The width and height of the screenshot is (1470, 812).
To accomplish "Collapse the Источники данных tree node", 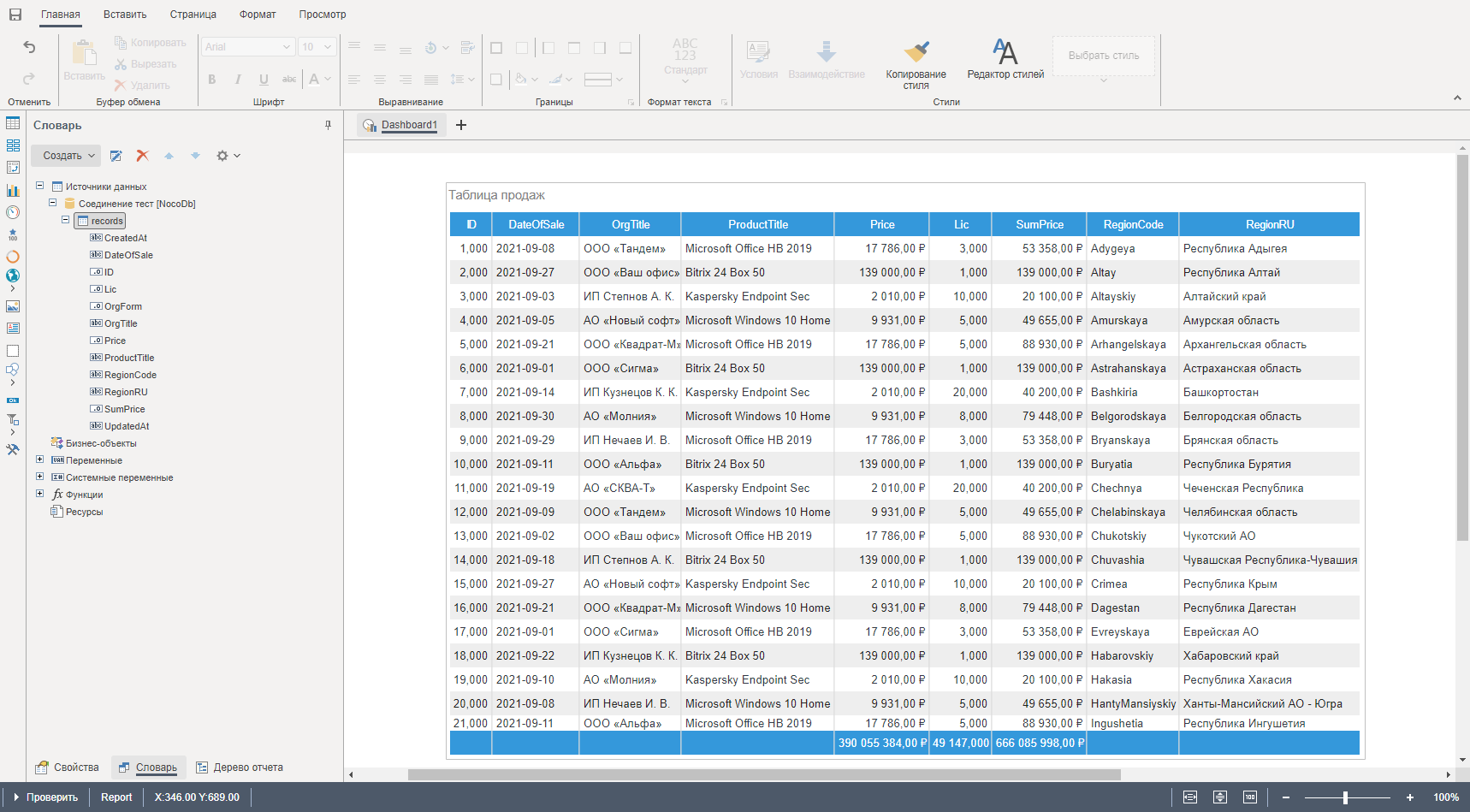I will [x=39, y=186].
